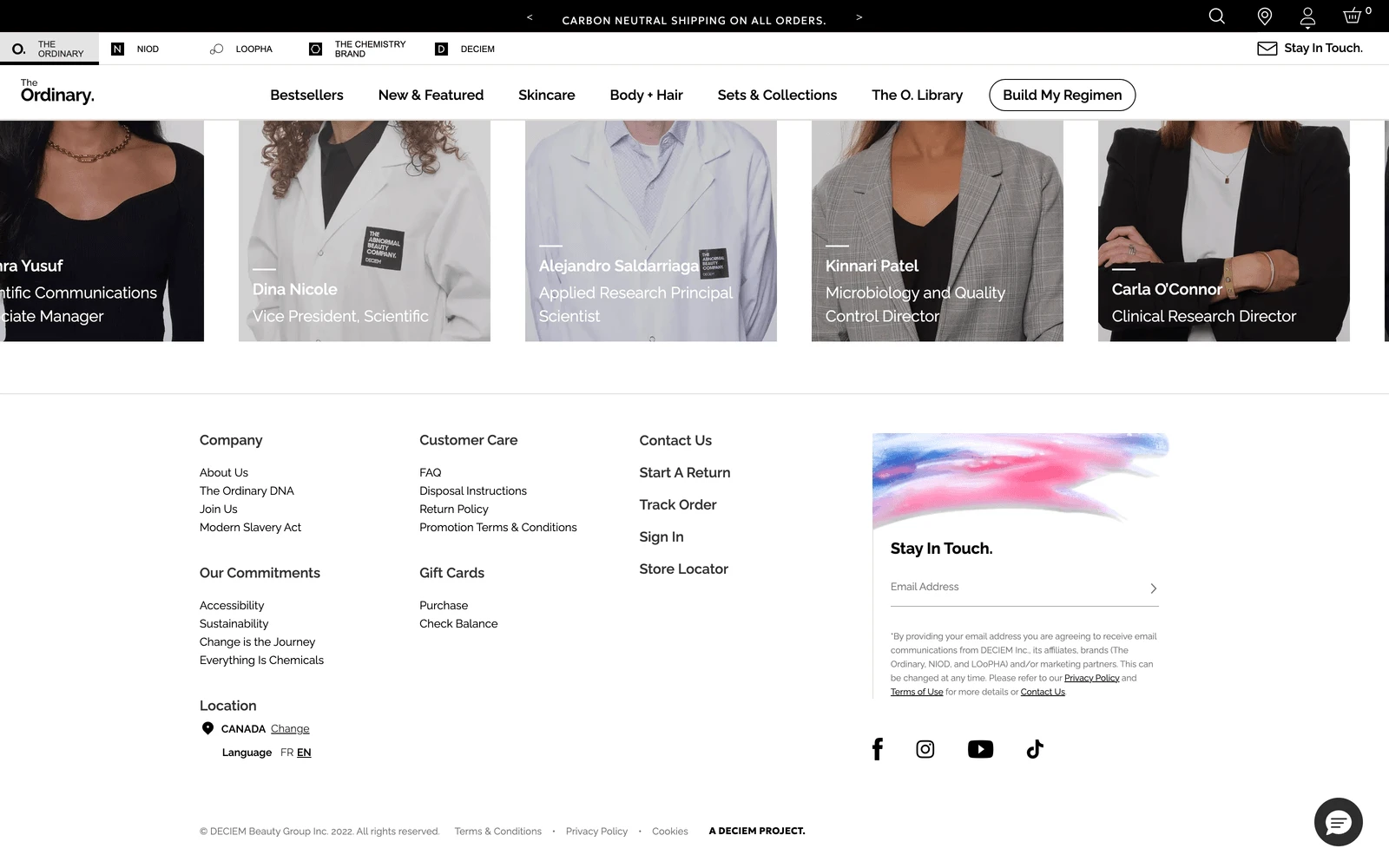1389x868 pixels.
Task: Open the Facebook social icon
Action: pos(878,749)
